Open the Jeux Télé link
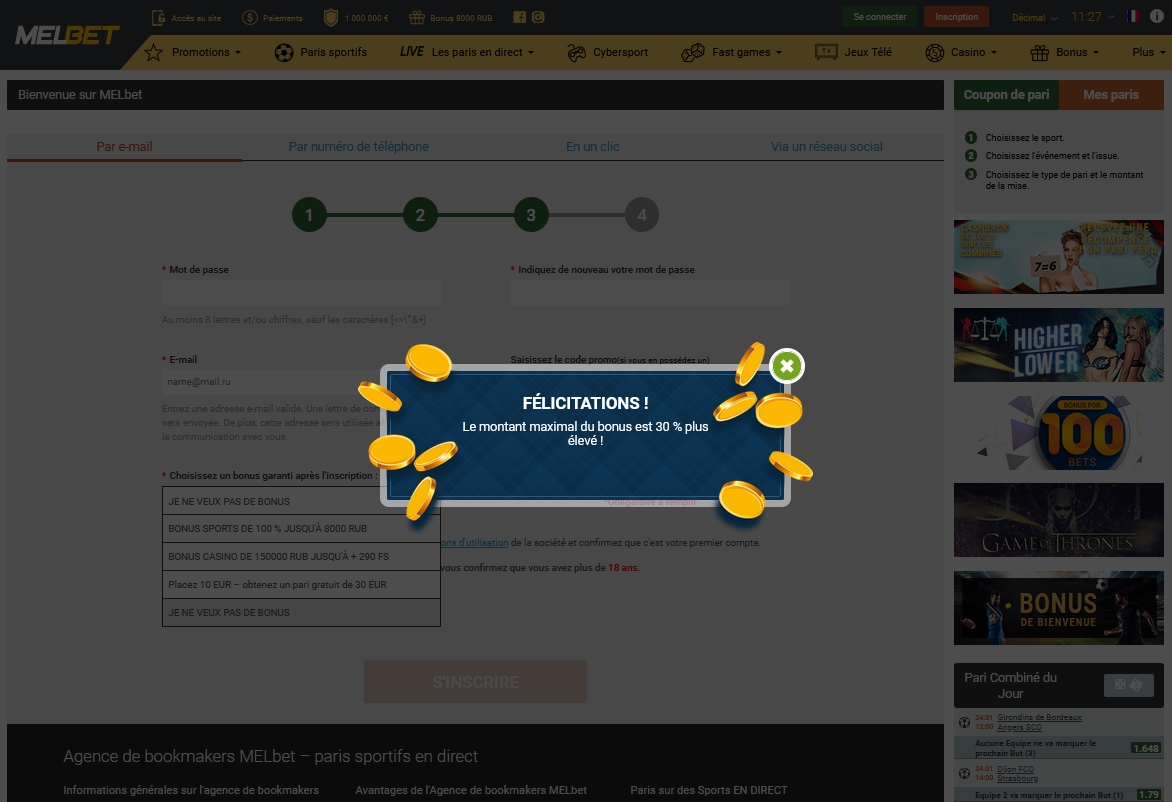Viewport: 1172px width, 802px height. tap(868, 52)
